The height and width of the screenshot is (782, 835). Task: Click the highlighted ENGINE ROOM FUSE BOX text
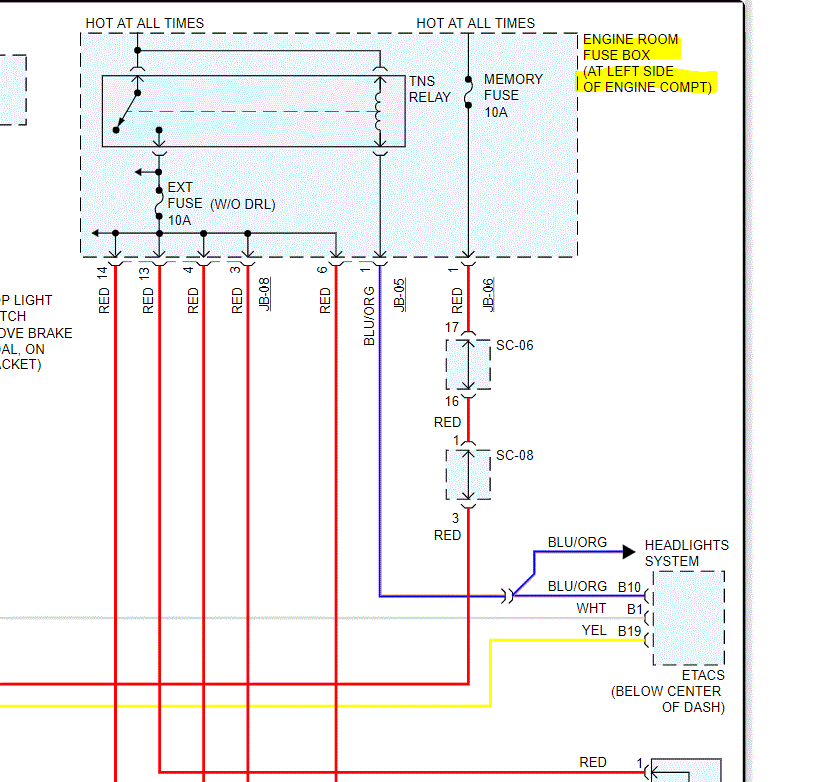click(631, 47)
